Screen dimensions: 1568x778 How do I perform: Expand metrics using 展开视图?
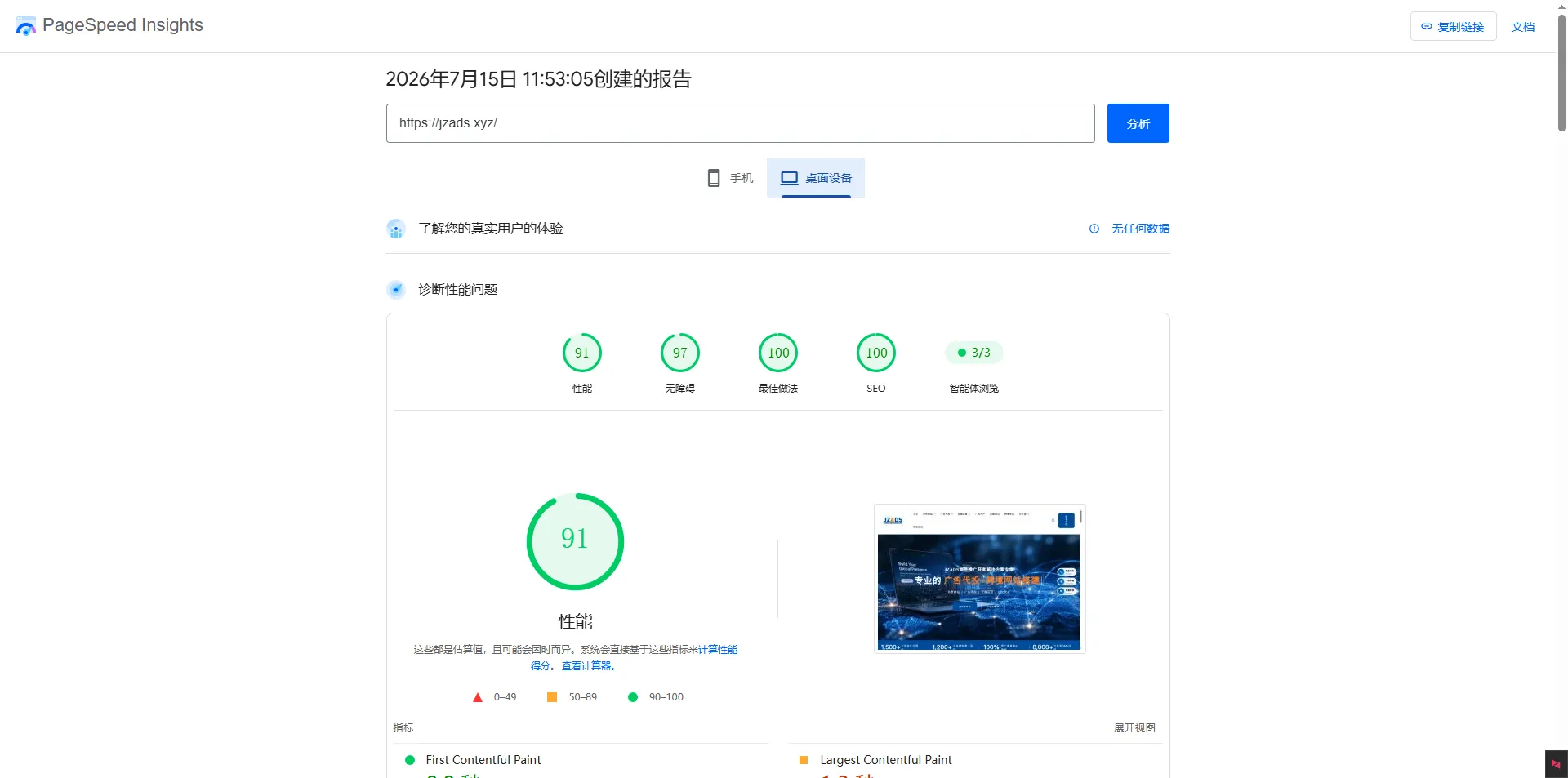(x=1134, y=727)
